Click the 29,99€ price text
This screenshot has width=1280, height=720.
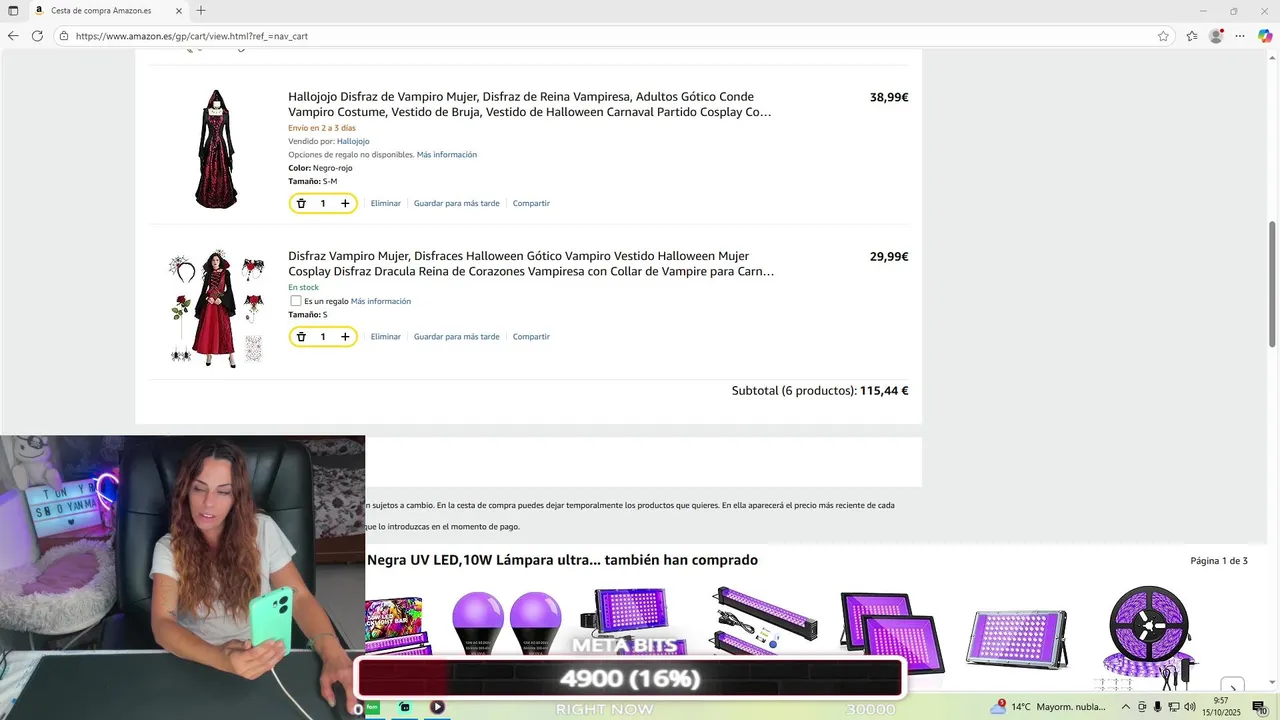pyautogui.click(x=889, y=257)
